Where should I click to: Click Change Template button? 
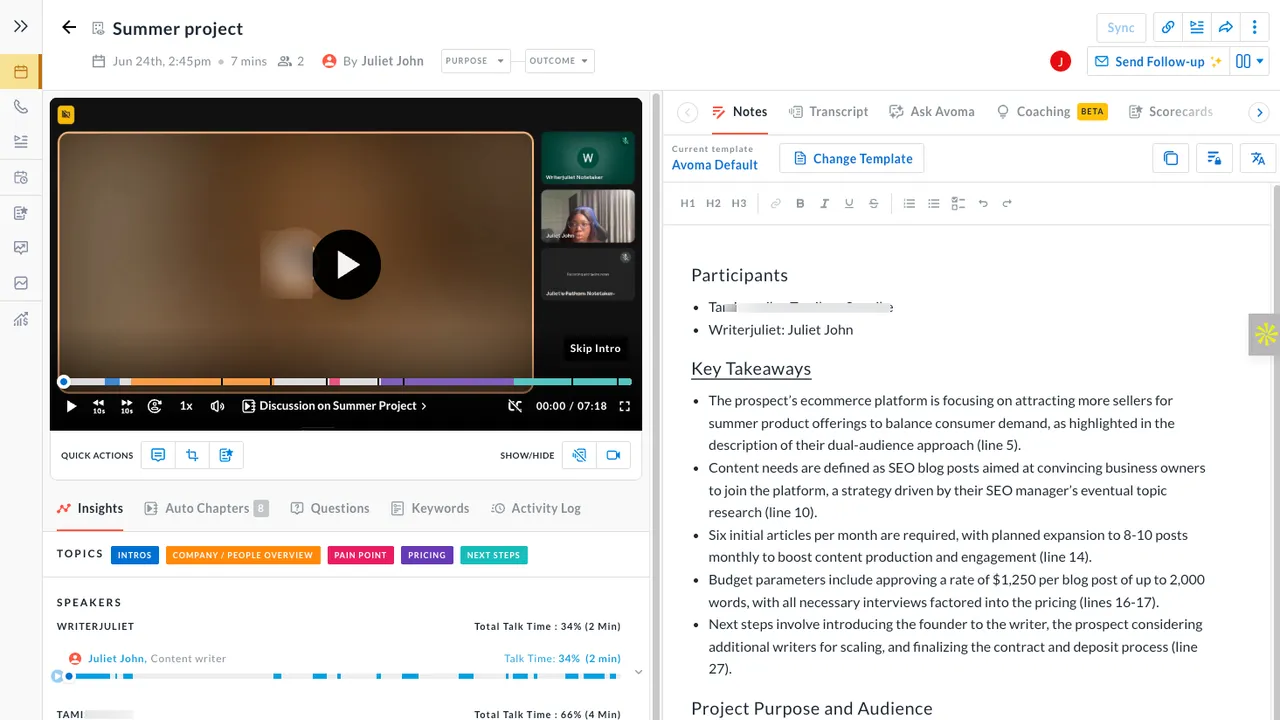coord(852,158)
